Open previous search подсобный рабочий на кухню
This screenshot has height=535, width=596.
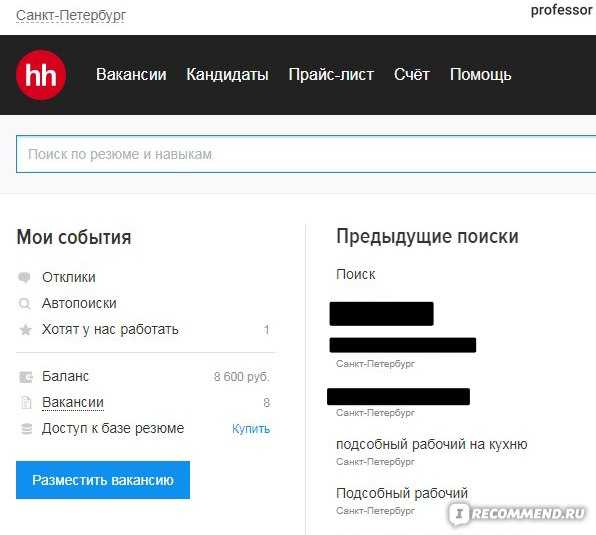point(431,444)
